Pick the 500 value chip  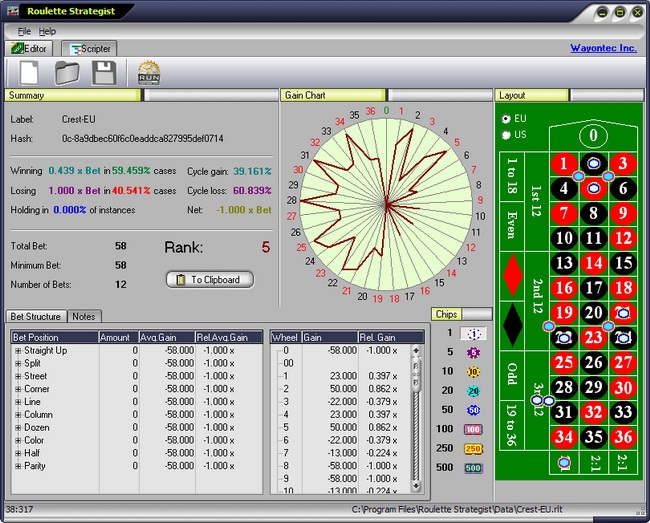[473, 468]
